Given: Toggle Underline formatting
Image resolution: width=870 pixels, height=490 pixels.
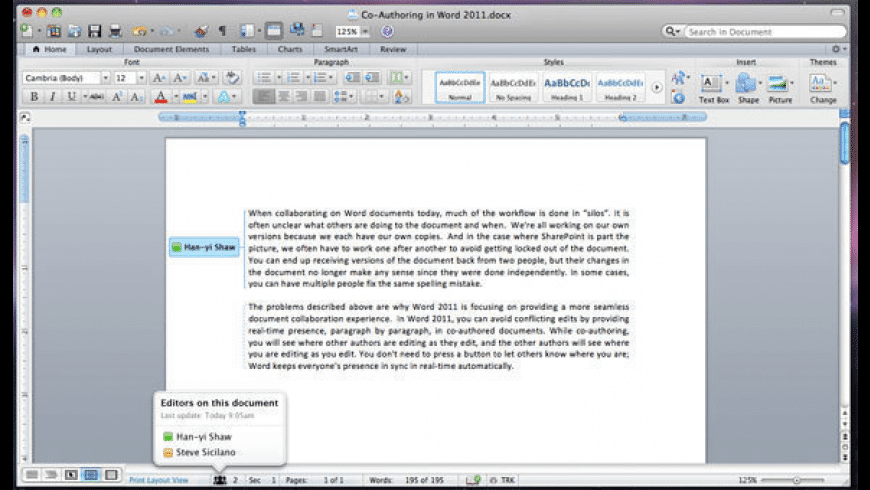Looking at the screenshot, I should [x=72, y=97].
